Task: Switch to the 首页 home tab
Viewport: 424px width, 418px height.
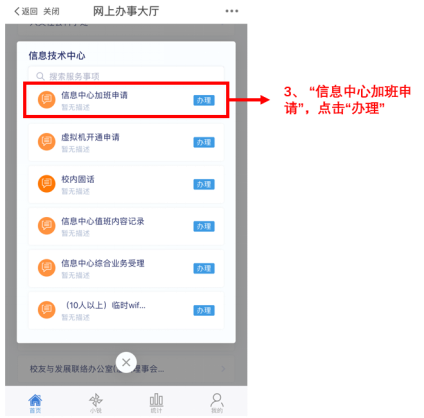Action: tap(35, 403)
